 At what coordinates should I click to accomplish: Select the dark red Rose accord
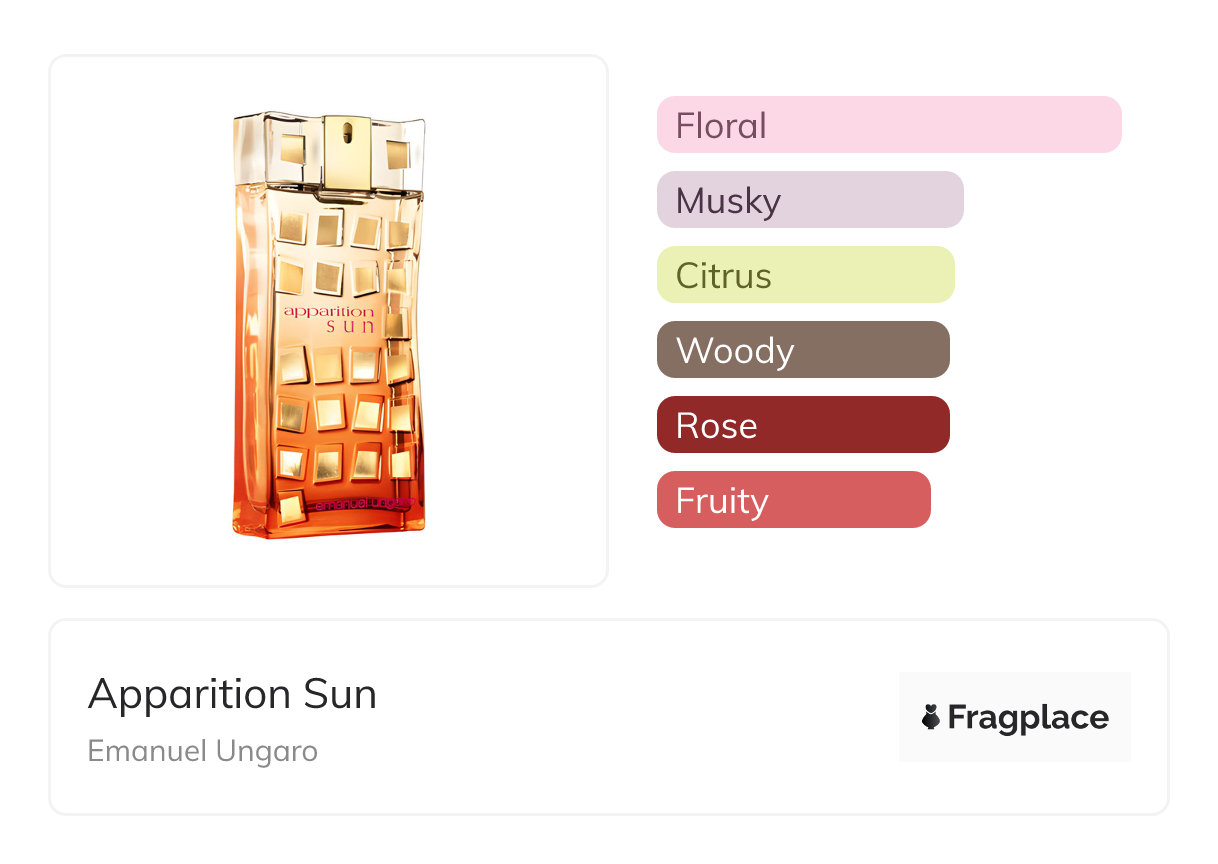click(x=802, y=425)
